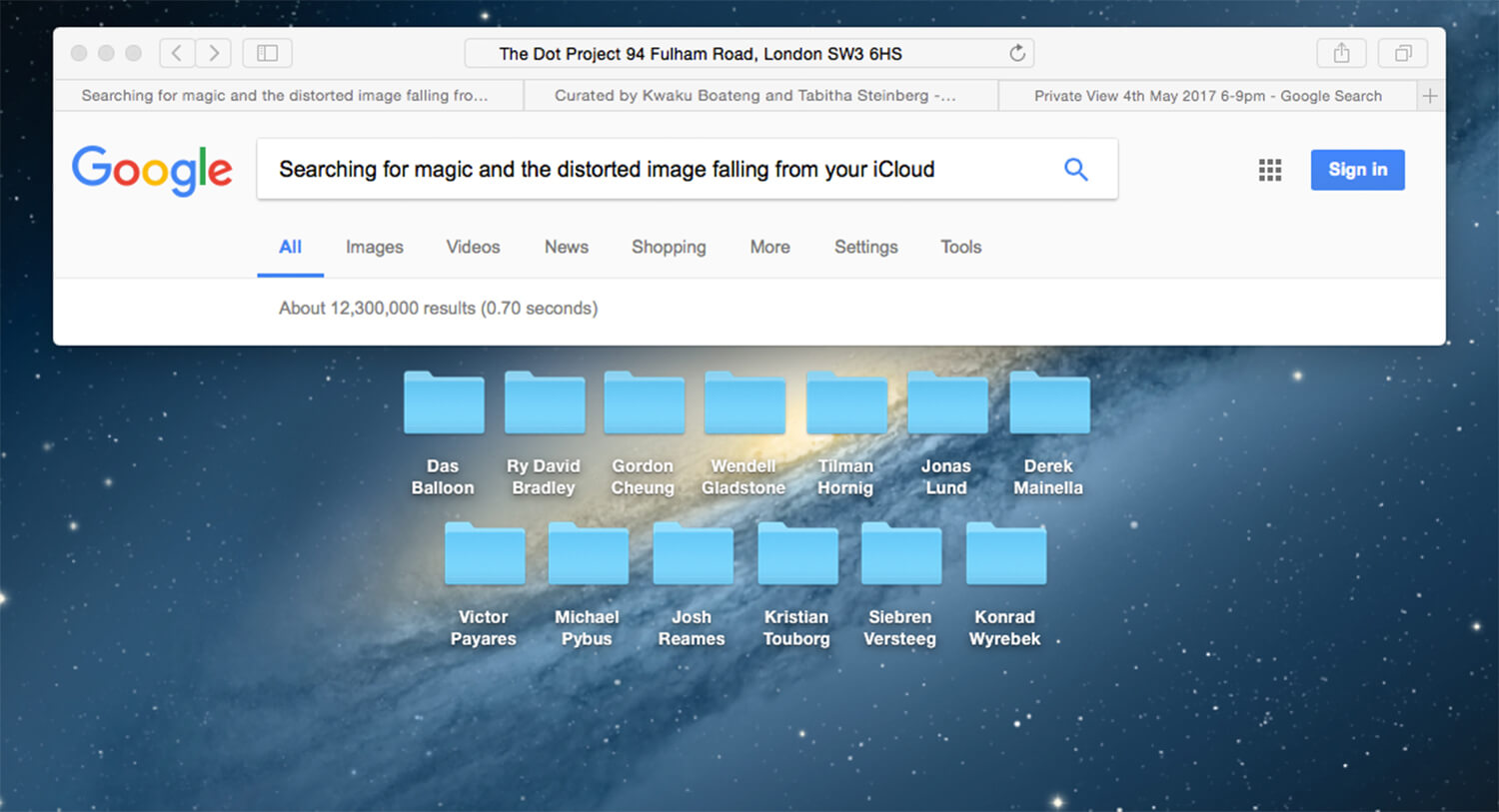Open the Jonas Lund folder
Viewport: 1499px width, 812px height.
click(x=946, y=404)
